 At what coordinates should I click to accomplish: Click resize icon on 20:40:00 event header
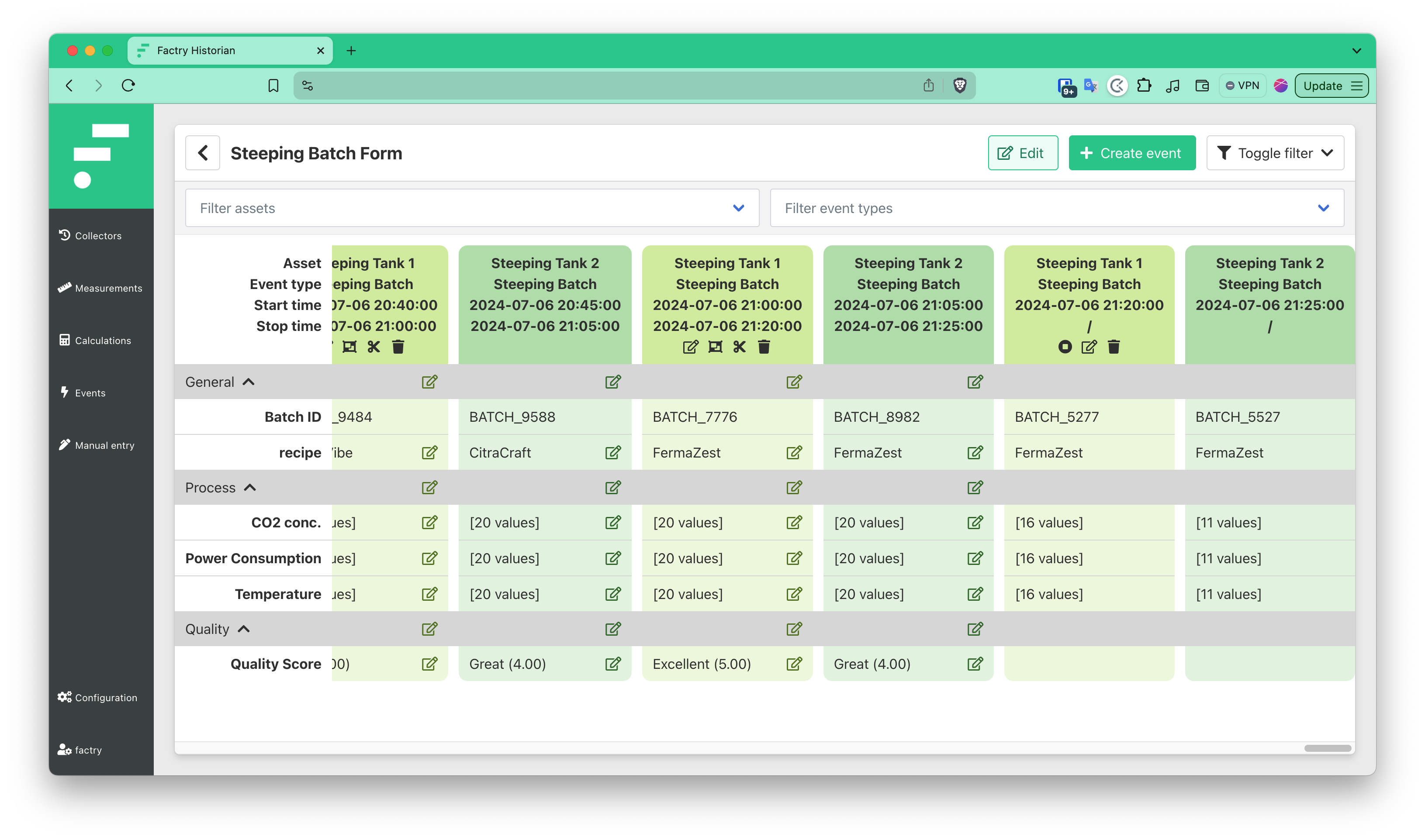coord(349,346)
